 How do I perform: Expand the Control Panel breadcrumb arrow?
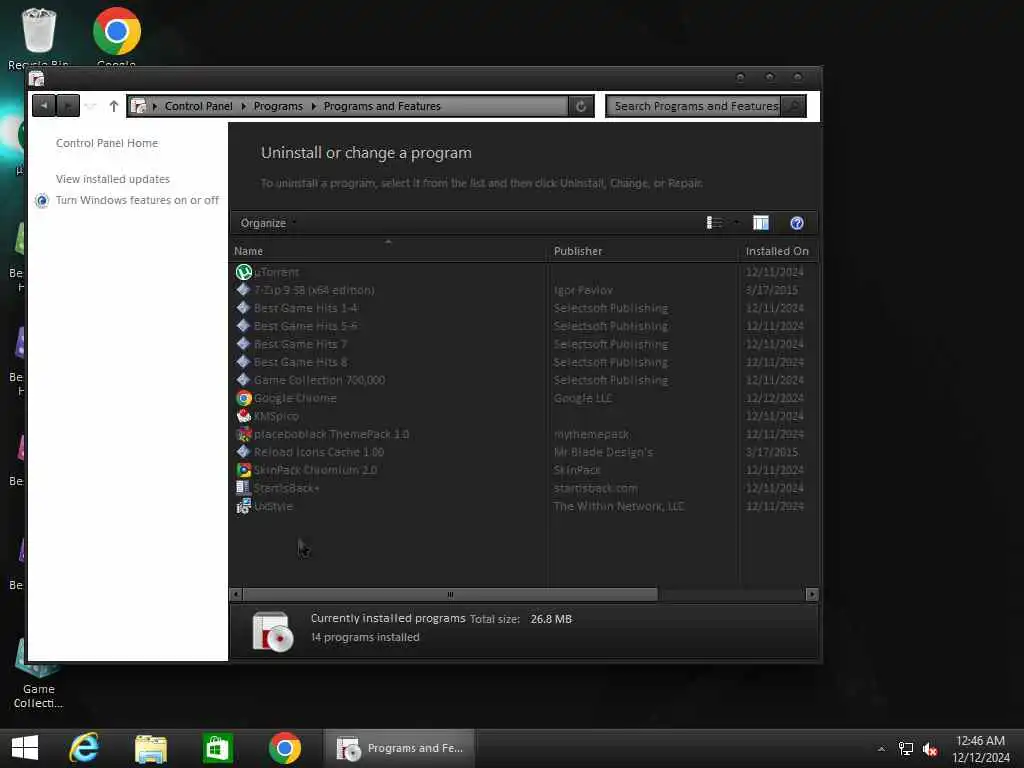pos(244,106)
